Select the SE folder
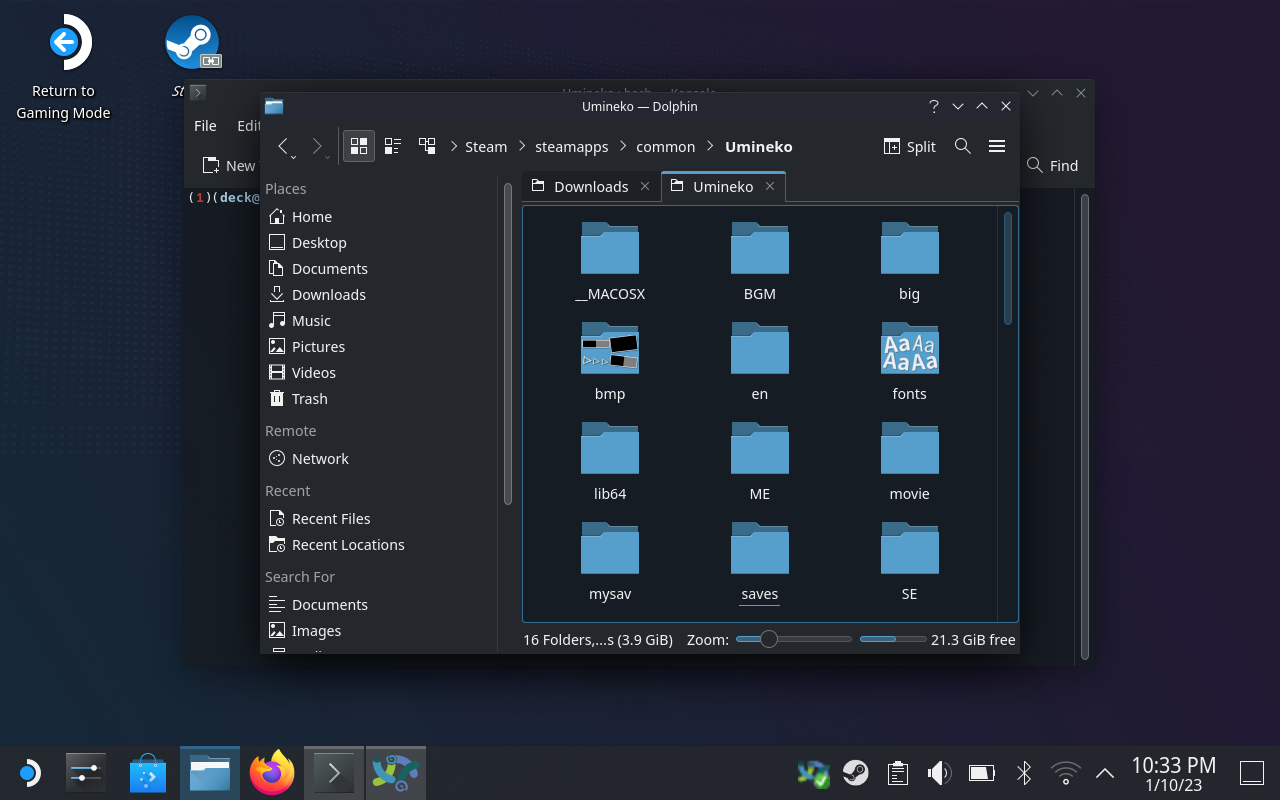The width and height of the screenshot is (1280, 800). (x=909, y=562)
